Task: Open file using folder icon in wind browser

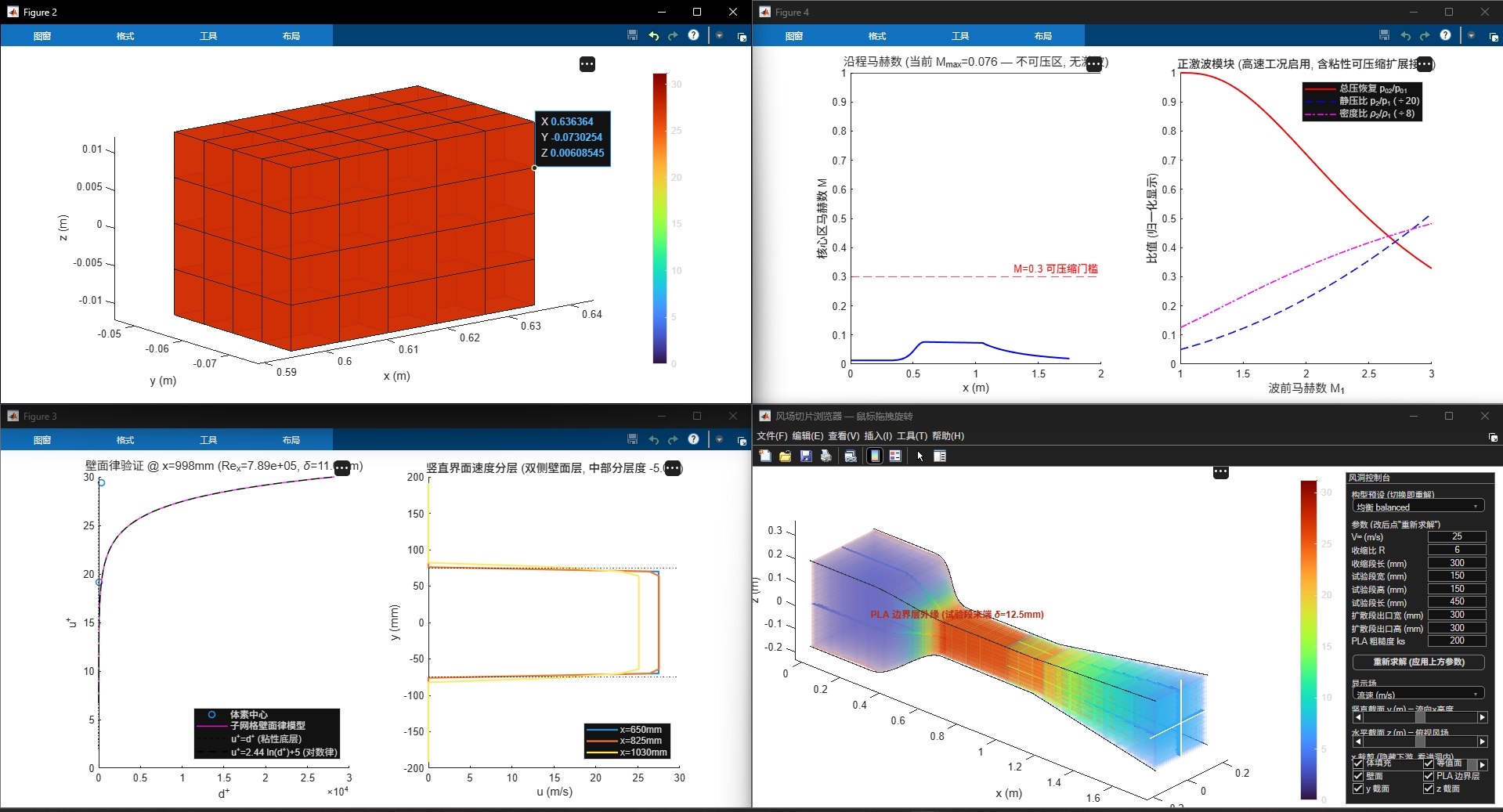Action: pyautogui.click(x=785, y=456)
